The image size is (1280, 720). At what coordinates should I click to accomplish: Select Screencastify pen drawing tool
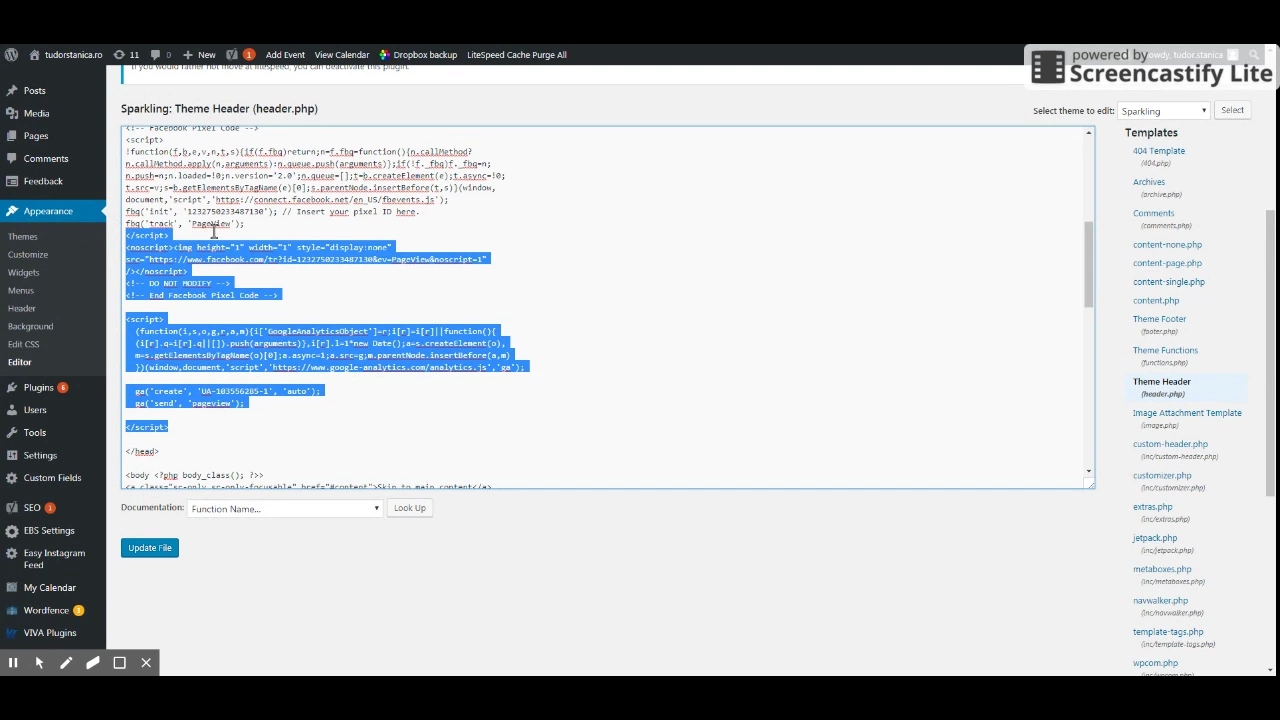point(66,663)
